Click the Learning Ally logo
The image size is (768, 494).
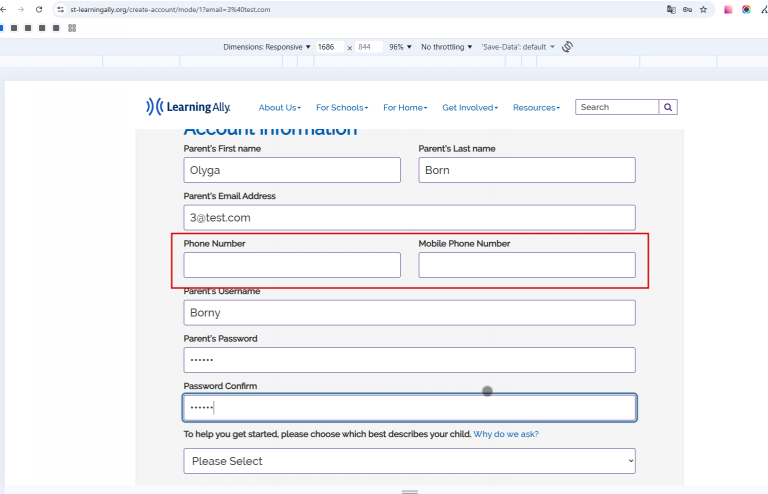[x=188, y=106]
